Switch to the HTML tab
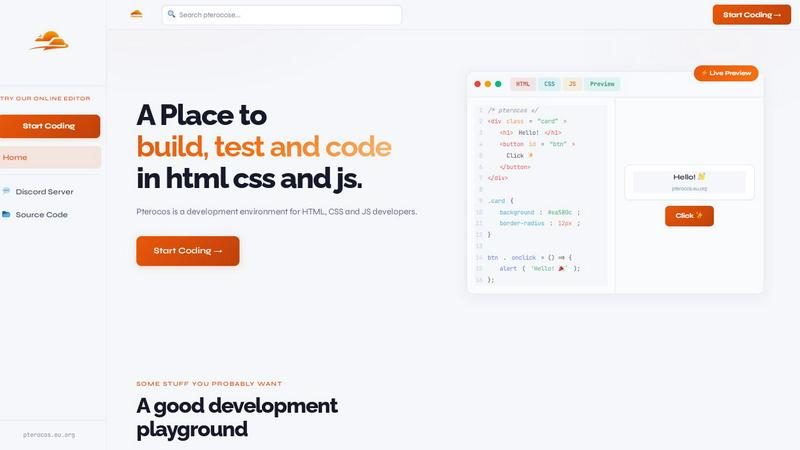 [523, 84]
